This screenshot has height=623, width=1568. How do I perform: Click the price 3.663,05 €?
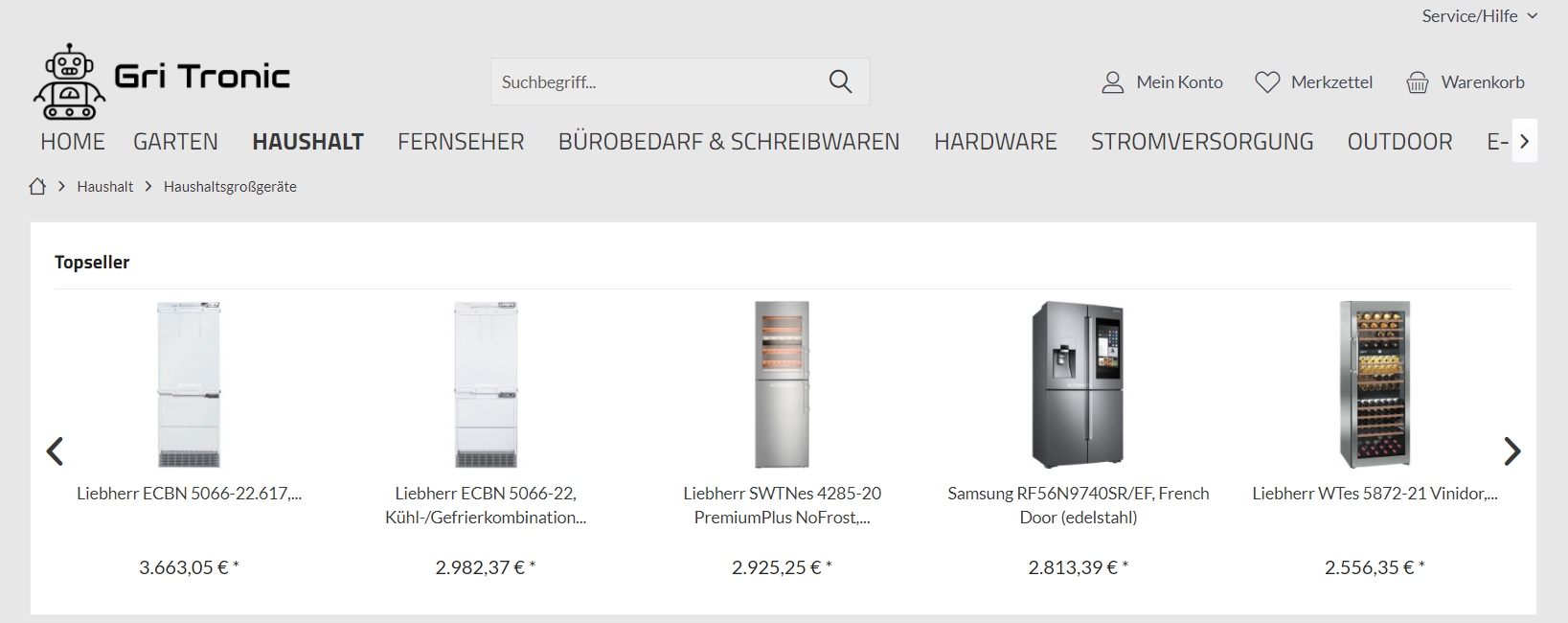pyautogui.click(x=189, y=567)
